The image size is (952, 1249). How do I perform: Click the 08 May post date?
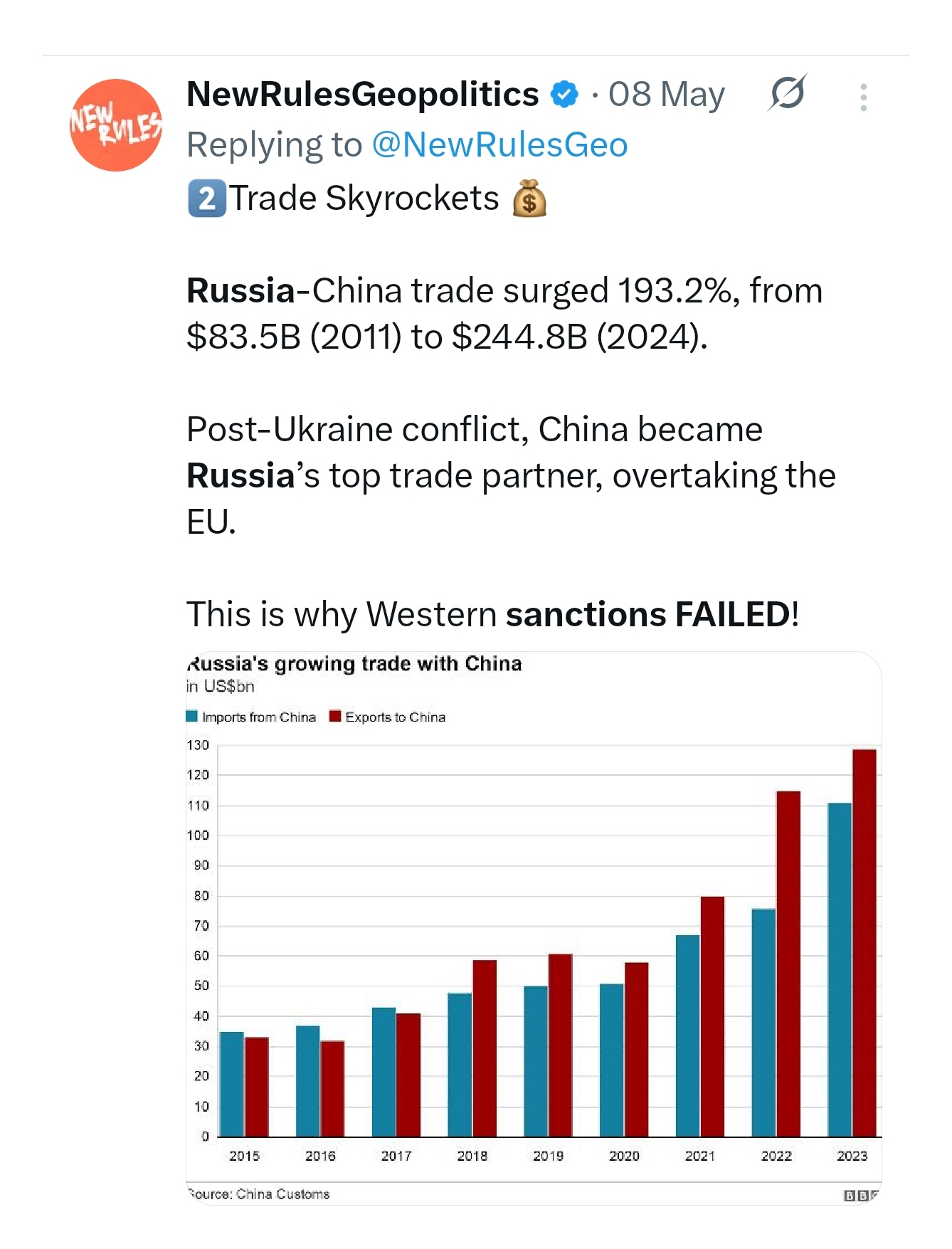666,95
